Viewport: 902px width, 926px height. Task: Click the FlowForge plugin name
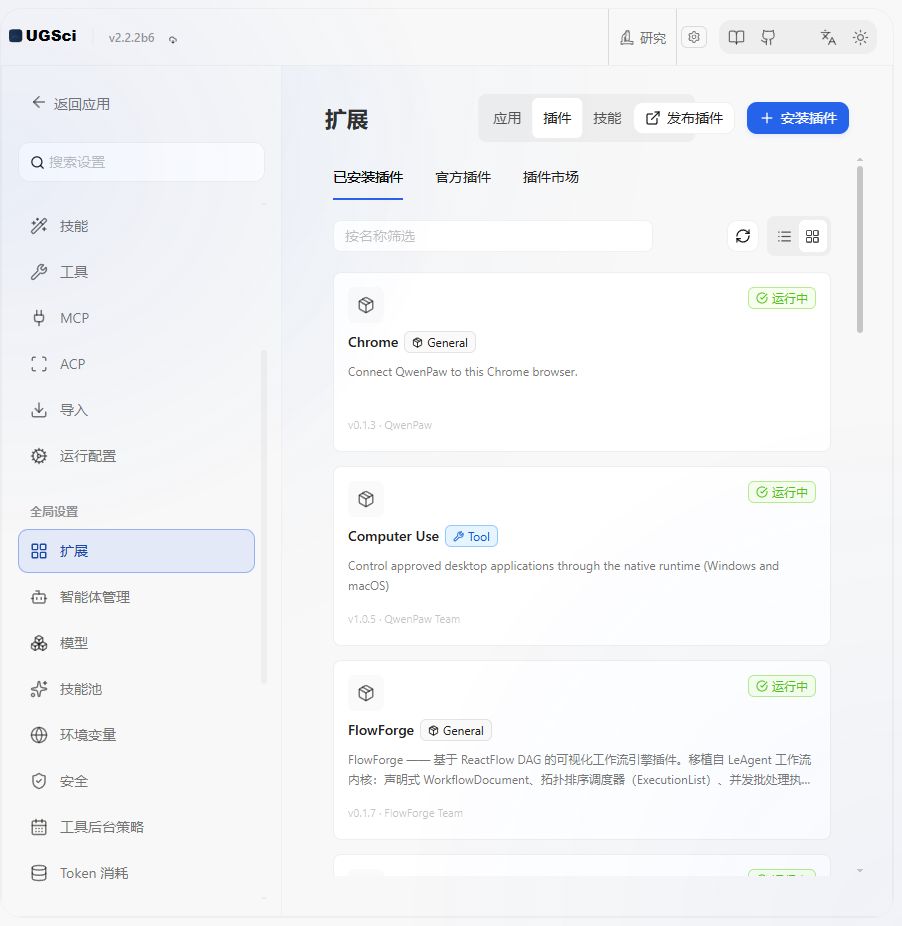pyautogui.click(x=381, y=731)
